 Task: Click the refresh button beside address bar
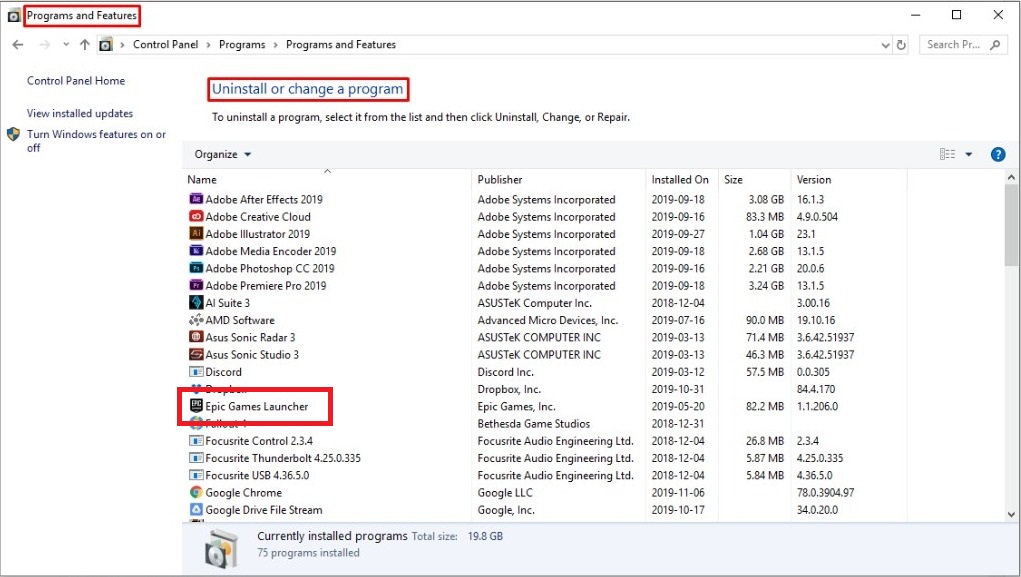tap(901, 45)
